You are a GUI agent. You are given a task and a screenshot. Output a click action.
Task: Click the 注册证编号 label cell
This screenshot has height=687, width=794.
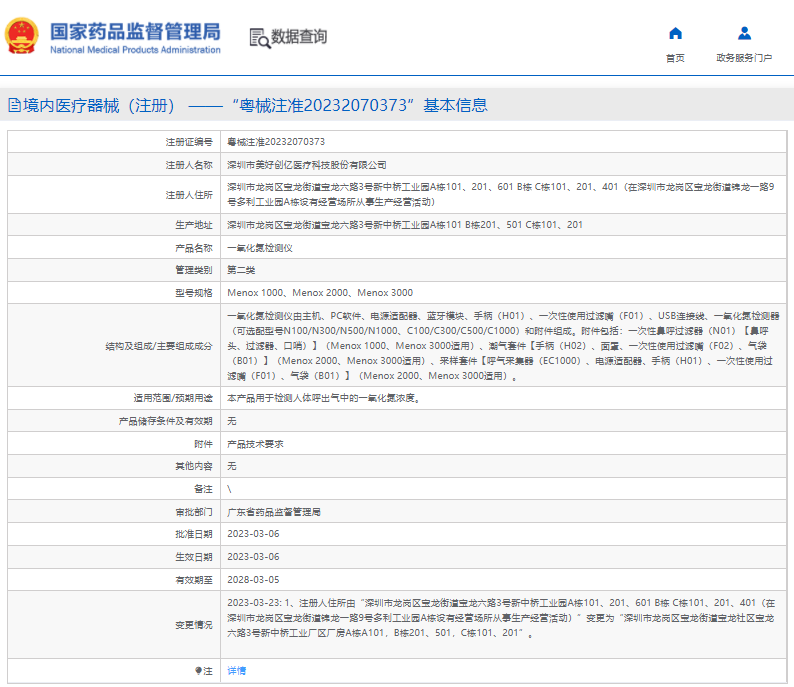click(x=114, y=142)
